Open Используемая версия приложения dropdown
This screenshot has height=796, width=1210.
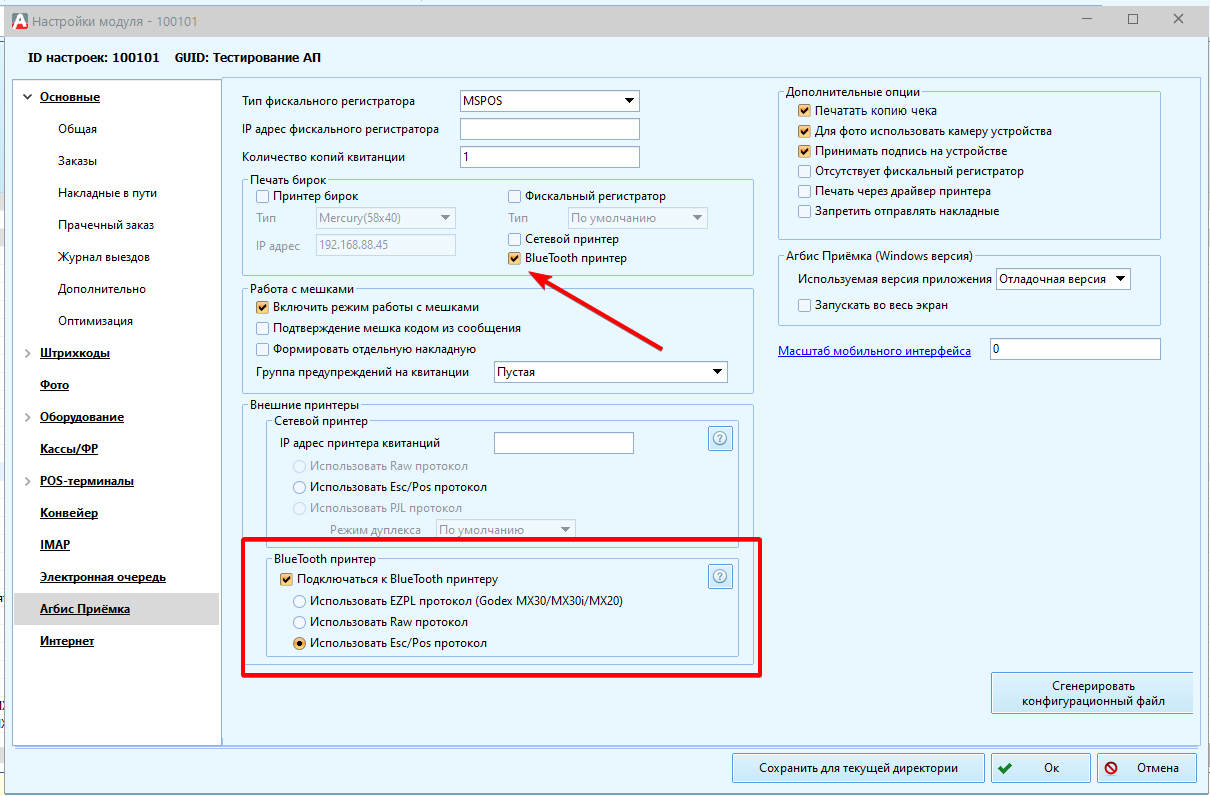tap(1120, 279)
